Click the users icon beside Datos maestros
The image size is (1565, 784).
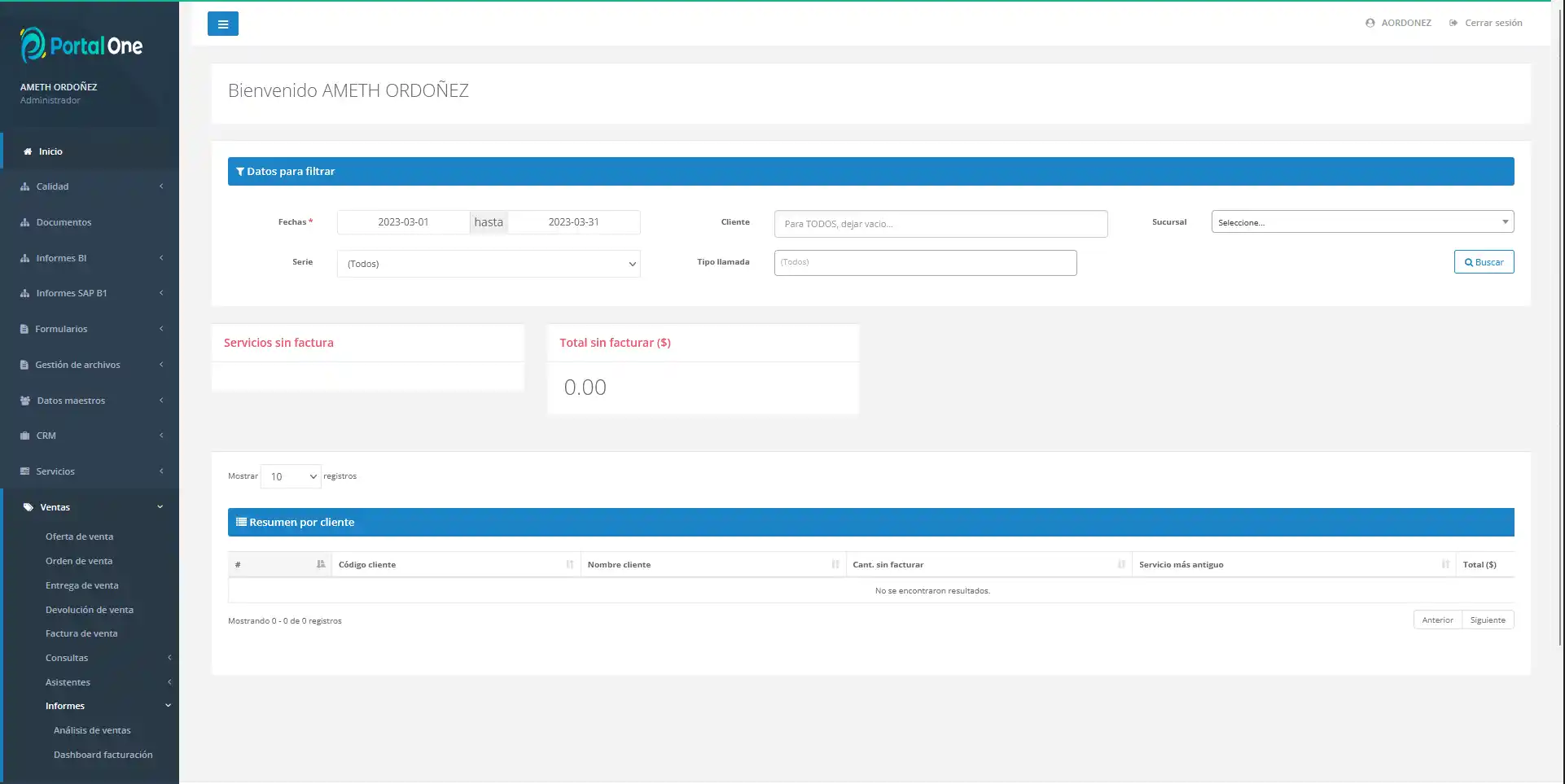(x=24, y=401)
